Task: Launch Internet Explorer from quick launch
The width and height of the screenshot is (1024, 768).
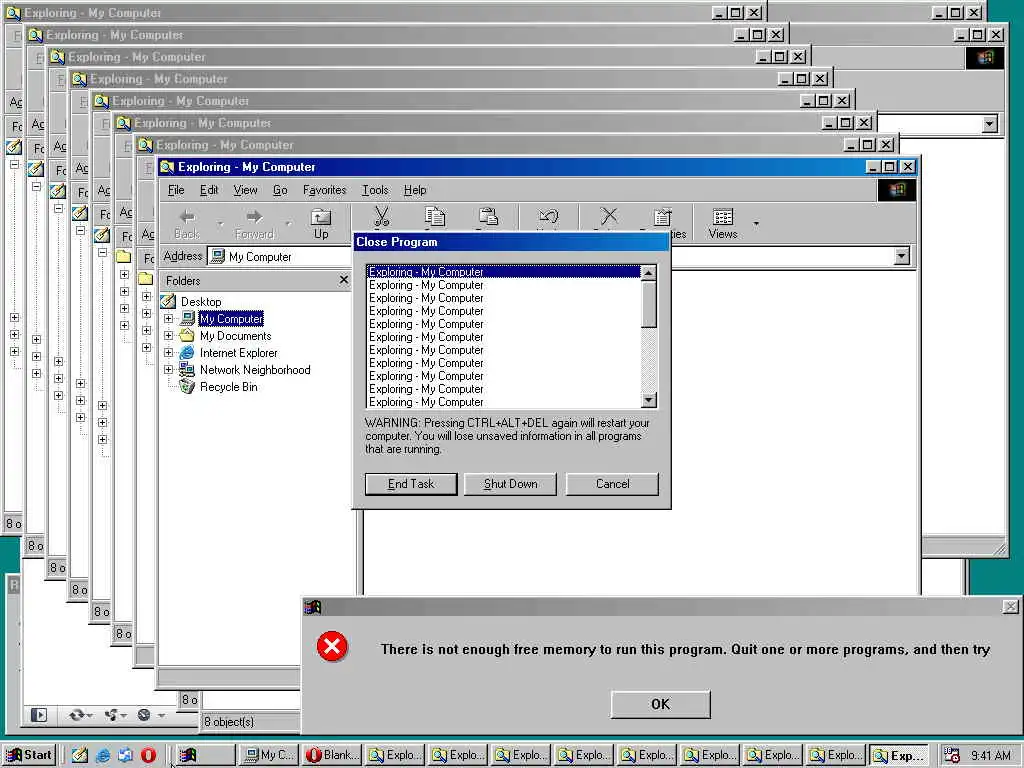Action: pos(103,755)
